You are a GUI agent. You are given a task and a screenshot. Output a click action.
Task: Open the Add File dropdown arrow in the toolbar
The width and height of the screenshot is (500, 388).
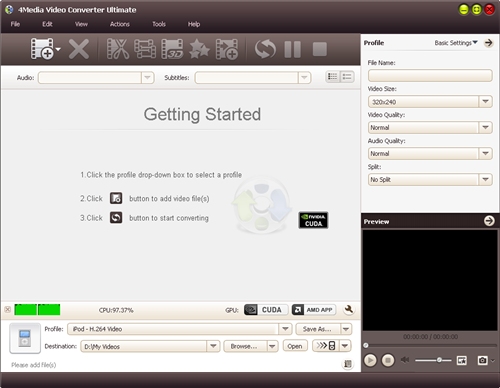point(58,49)
